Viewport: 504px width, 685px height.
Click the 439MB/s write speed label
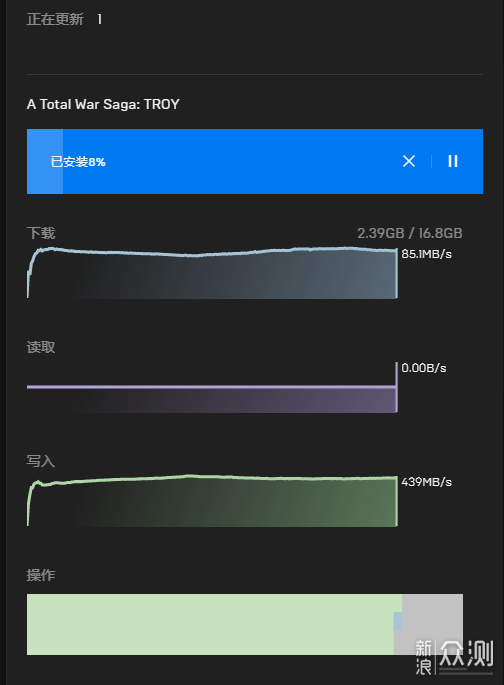click(426, 482)
